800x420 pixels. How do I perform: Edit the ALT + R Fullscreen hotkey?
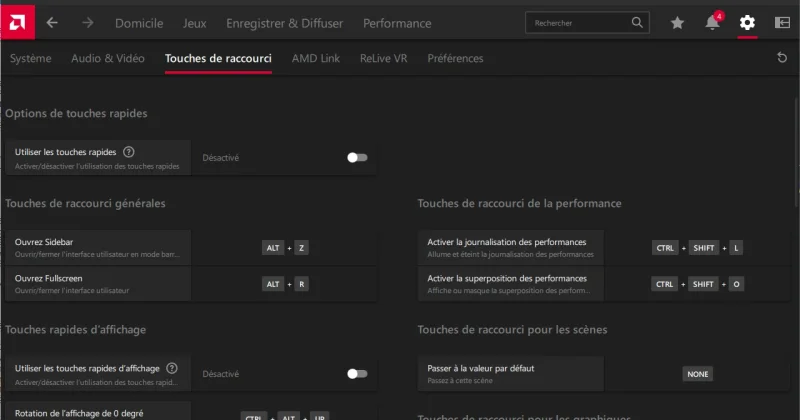[285, 284]
